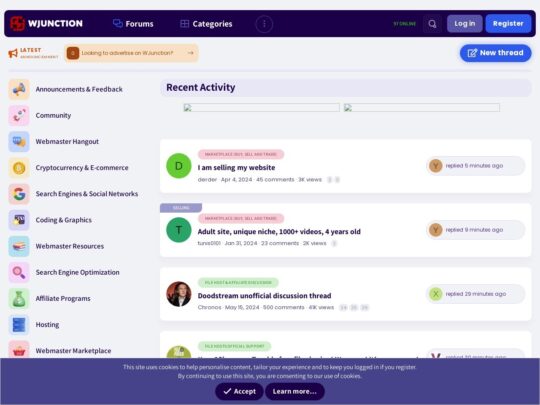Click the Google icon for Search Engines
540x405 pixels.
19,194
